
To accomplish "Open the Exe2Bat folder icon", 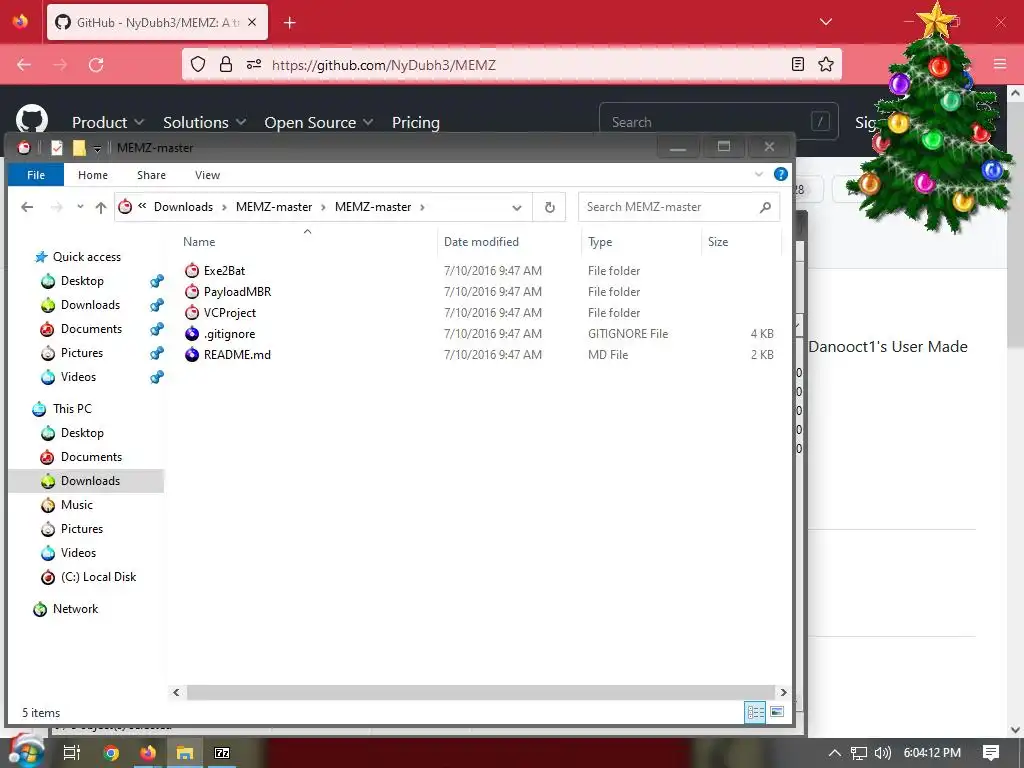I will [191, 270].
